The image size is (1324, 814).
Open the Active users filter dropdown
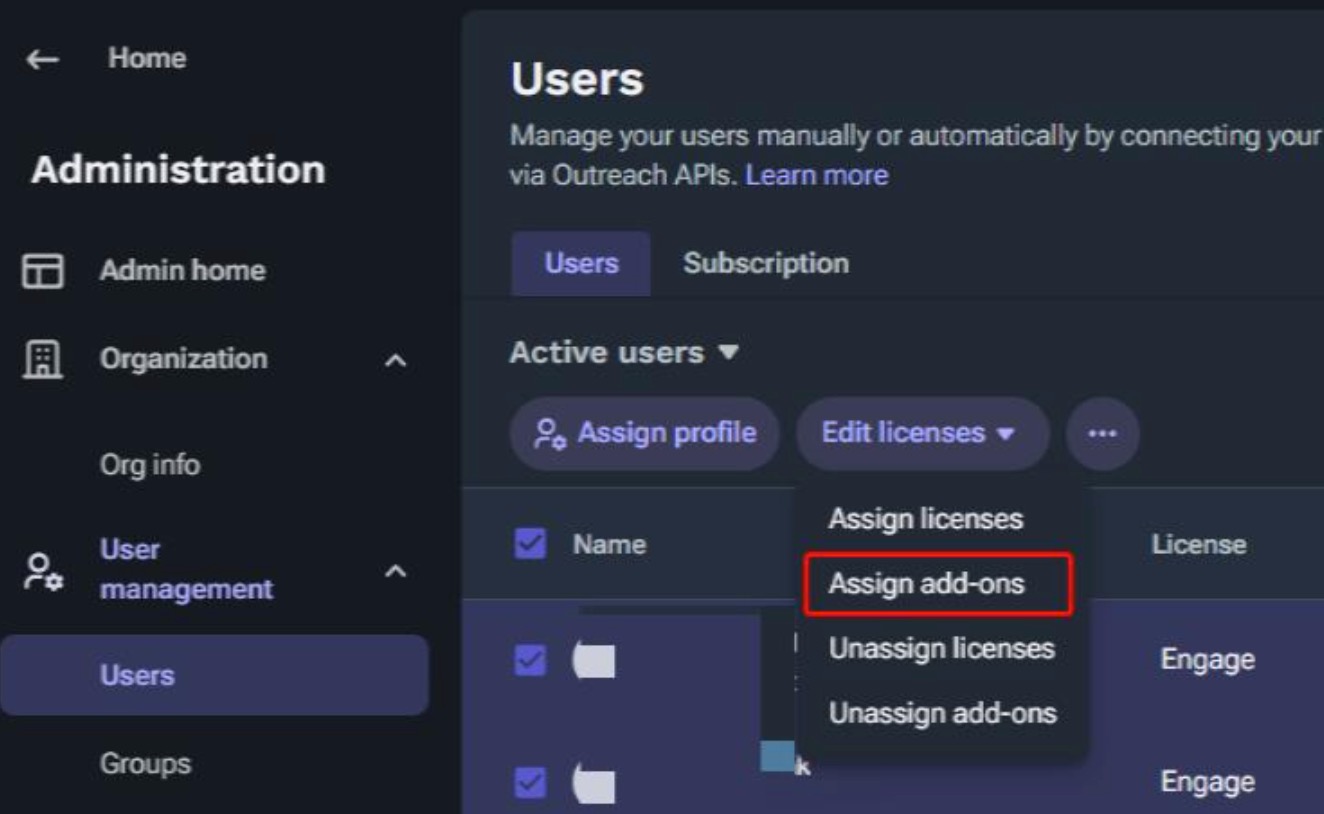click(x=624, y=353)
